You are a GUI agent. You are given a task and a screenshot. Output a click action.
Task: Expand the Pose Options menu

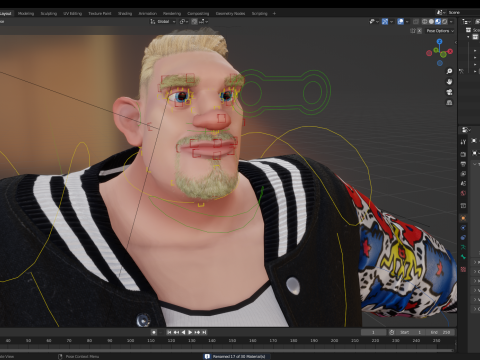click(440, 31)
